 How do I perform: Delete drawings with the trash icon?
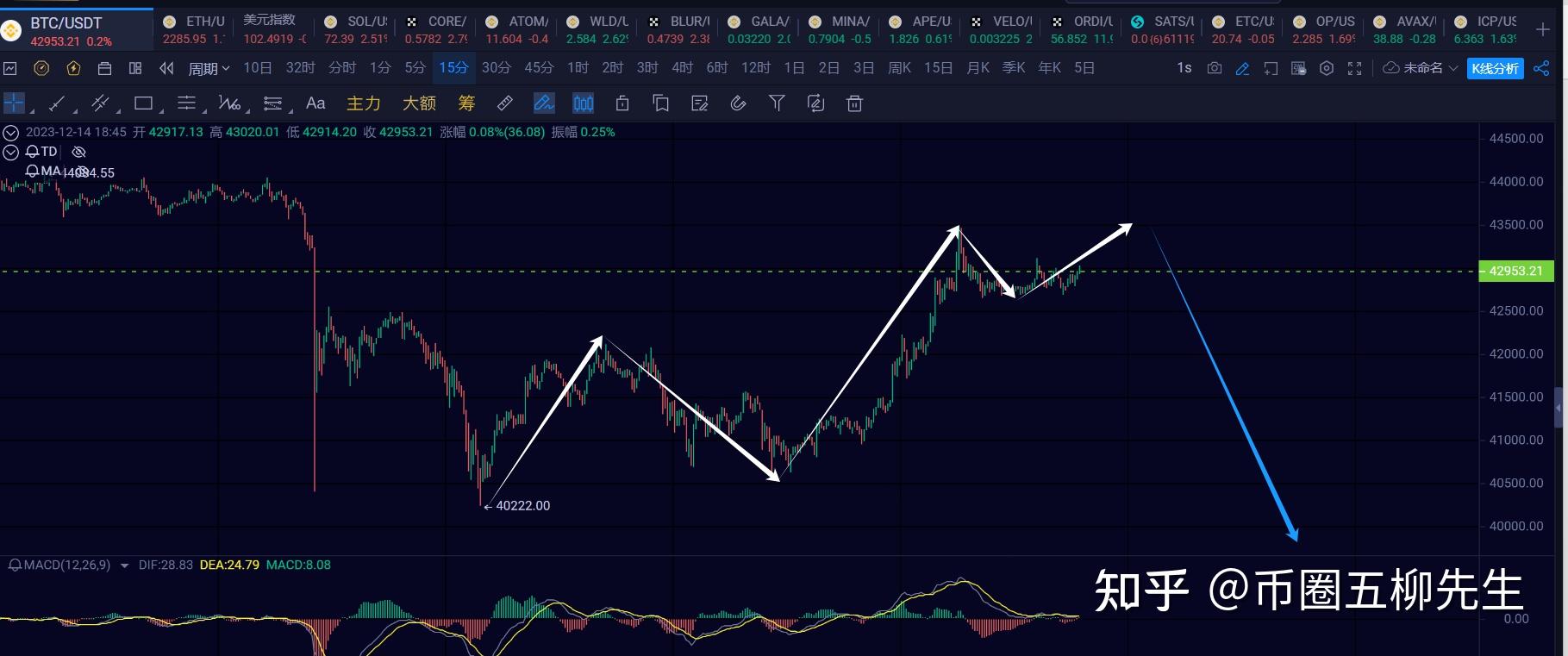(854, 103)
